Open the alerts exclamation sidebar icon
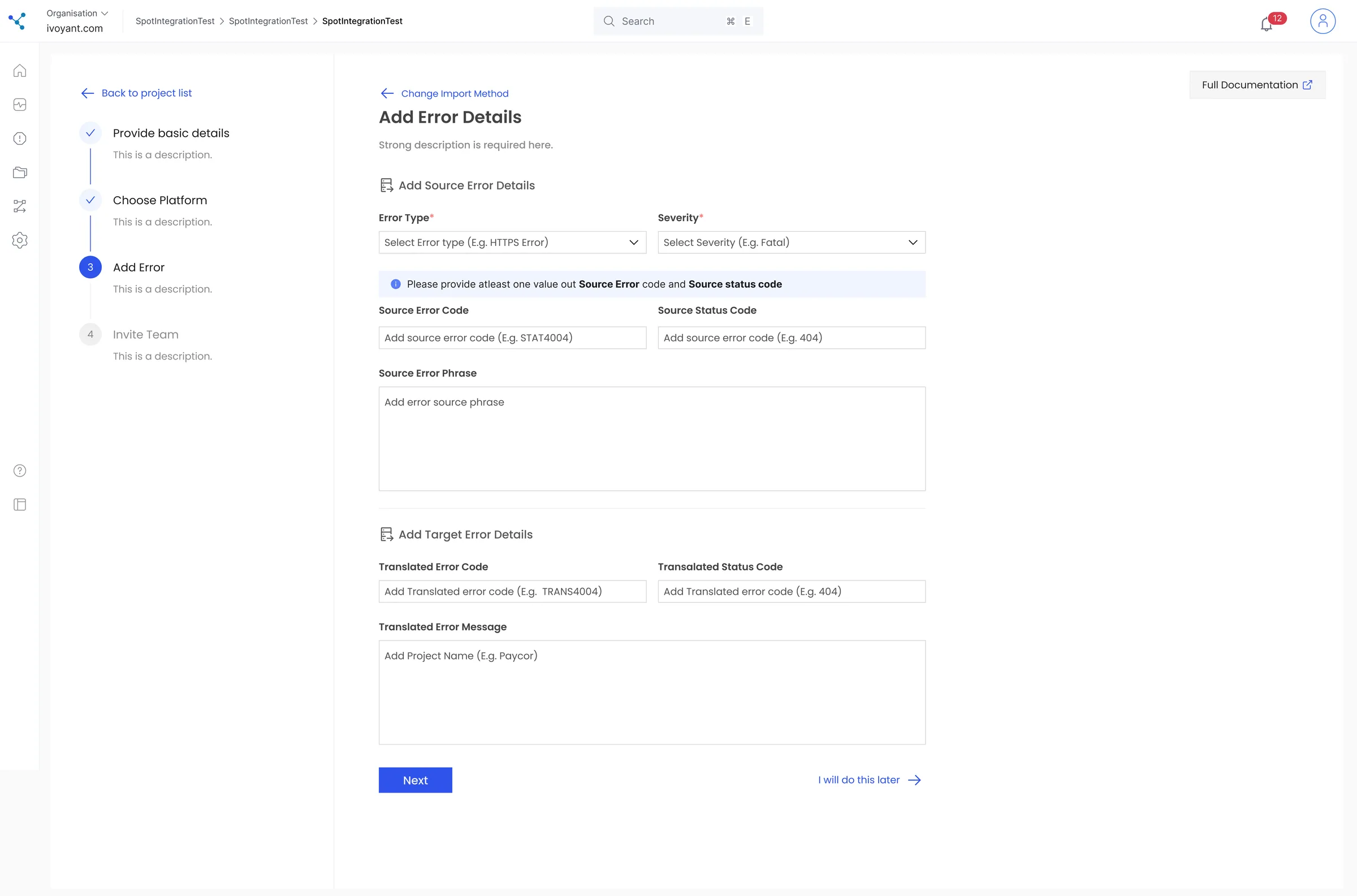The width and height of the screenshot is (1357, 896). click(20, 138)
